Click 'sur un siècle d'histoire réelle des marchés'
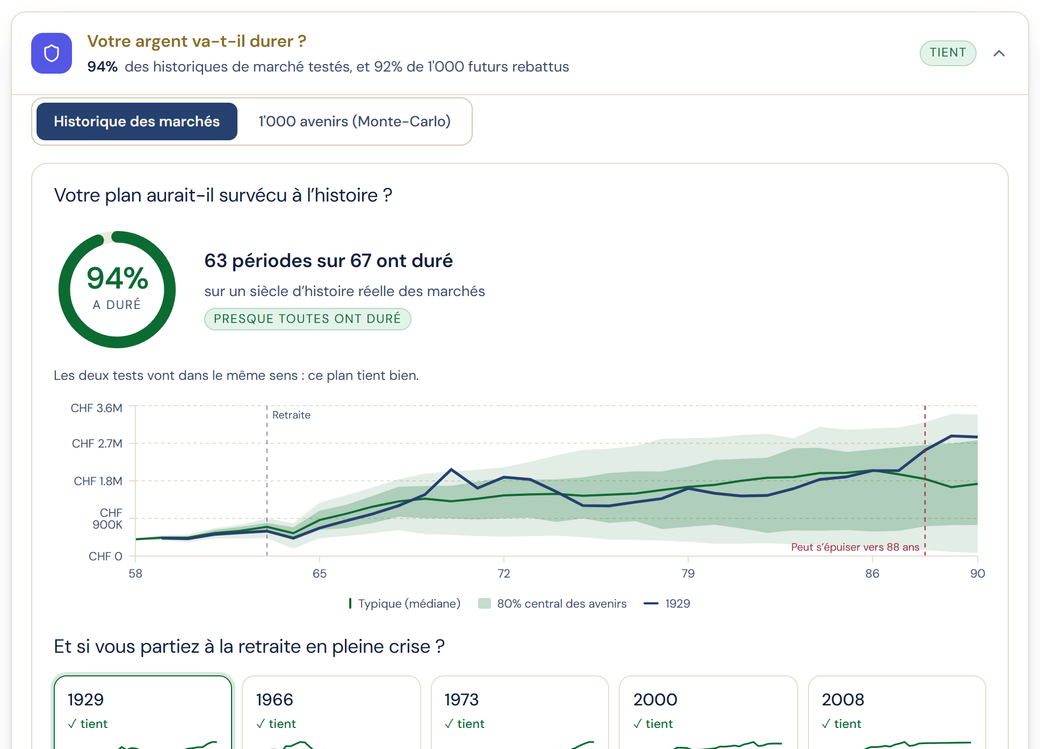This screenshot has width=1040, height=749. point(344,291)
